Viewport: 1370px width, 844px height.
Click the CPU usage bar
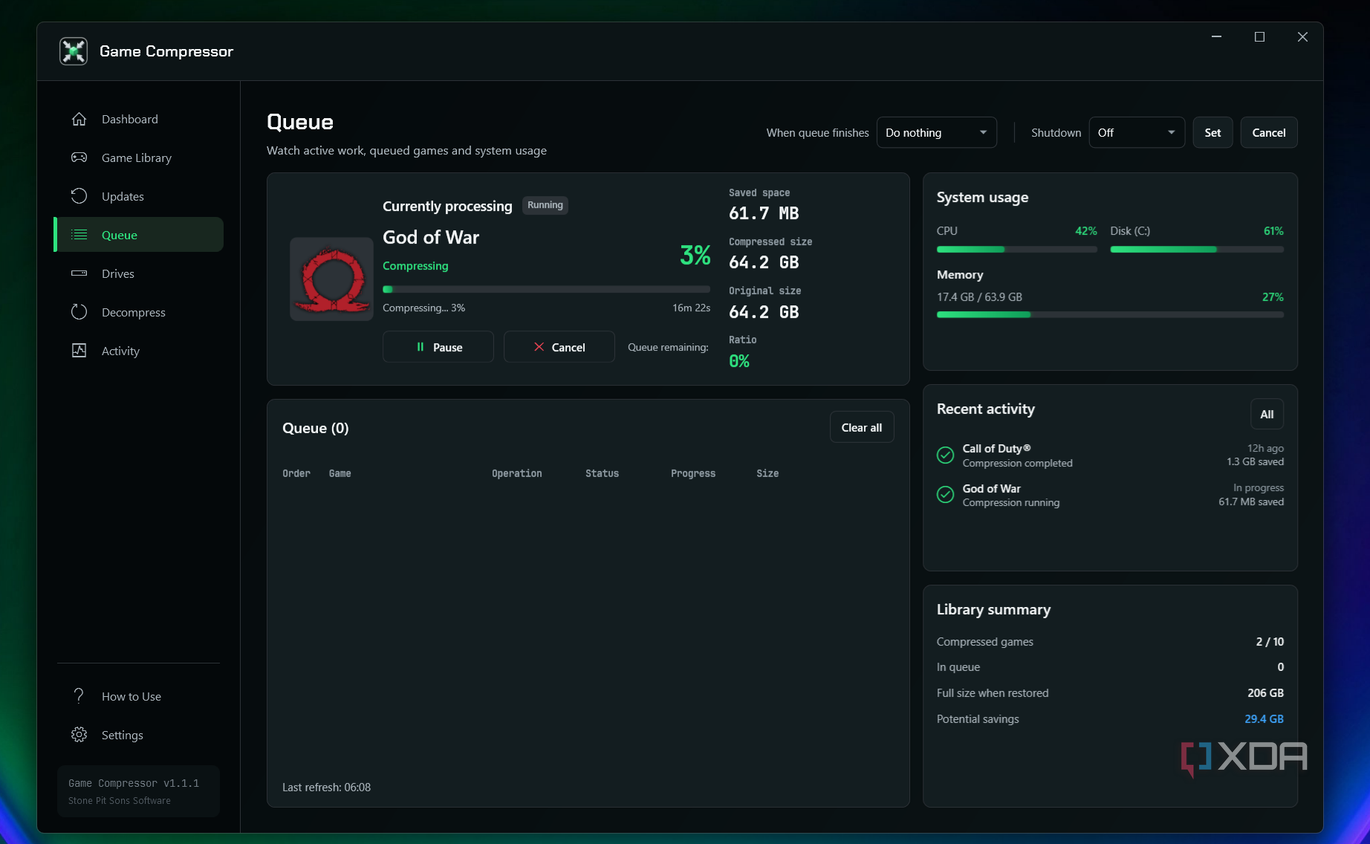[x=1017, y=249]
